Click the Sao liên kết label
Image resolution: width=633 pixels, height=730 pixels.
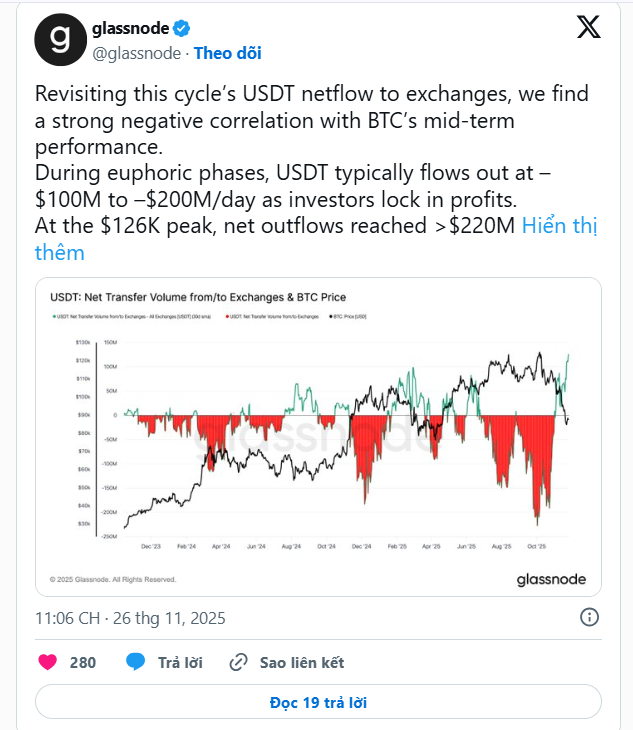pos(301,662)
